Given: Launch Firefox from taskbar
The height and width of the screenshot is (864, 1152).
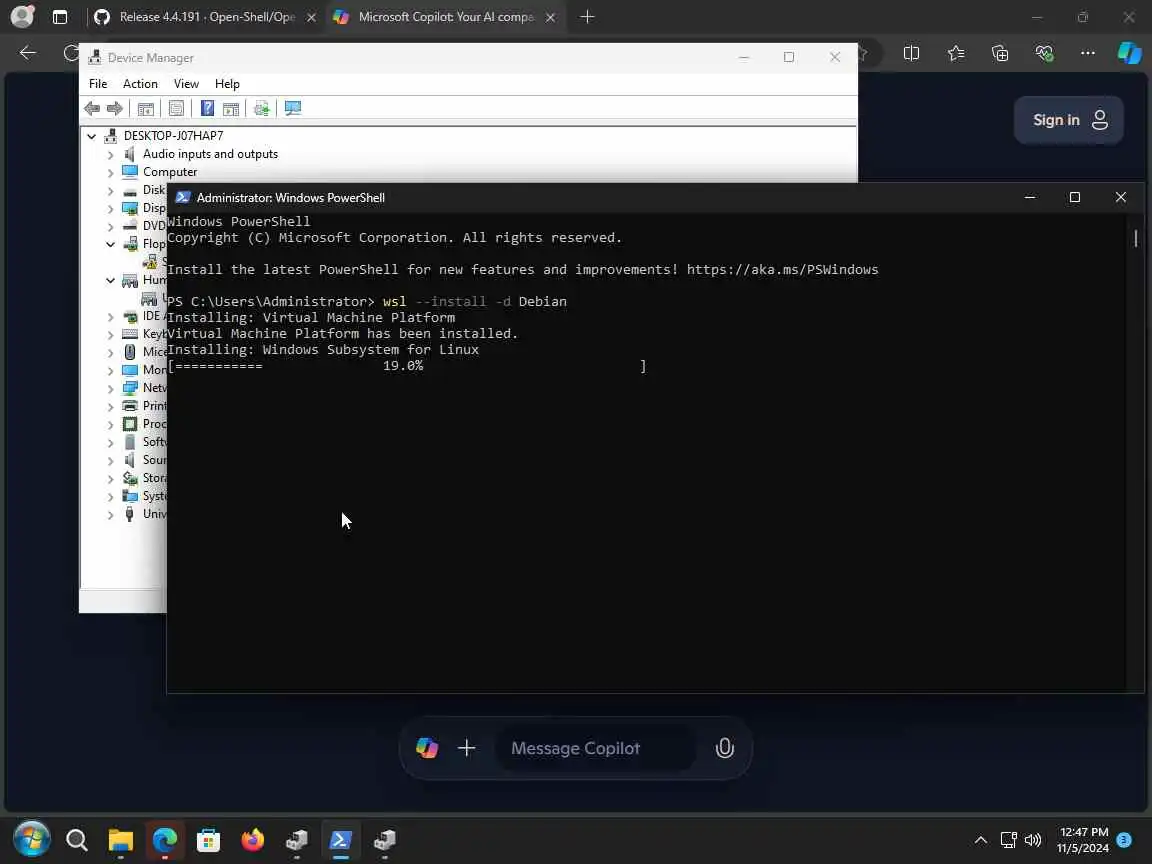Looking at the screenshot, I should click(253, 840).
